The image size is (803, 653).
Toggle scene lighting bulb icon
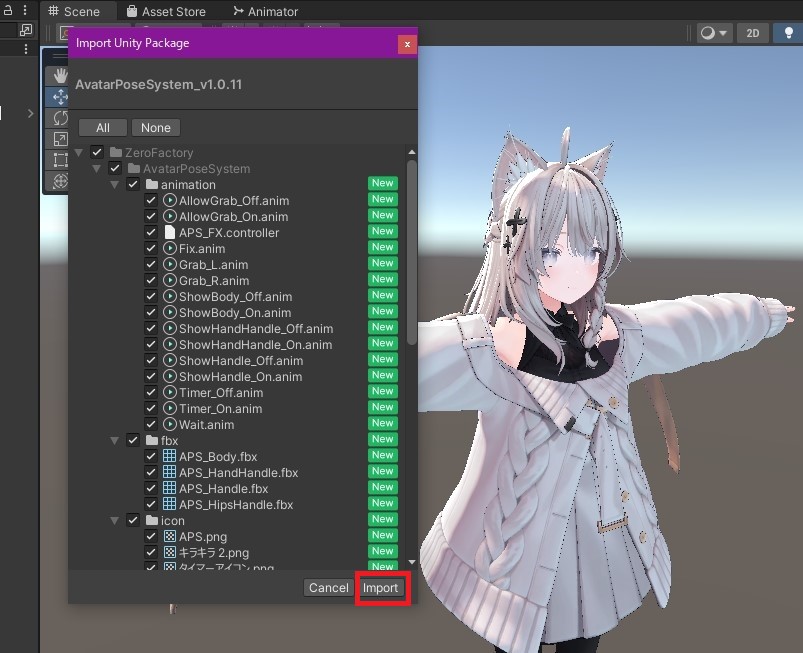[789, 33]
